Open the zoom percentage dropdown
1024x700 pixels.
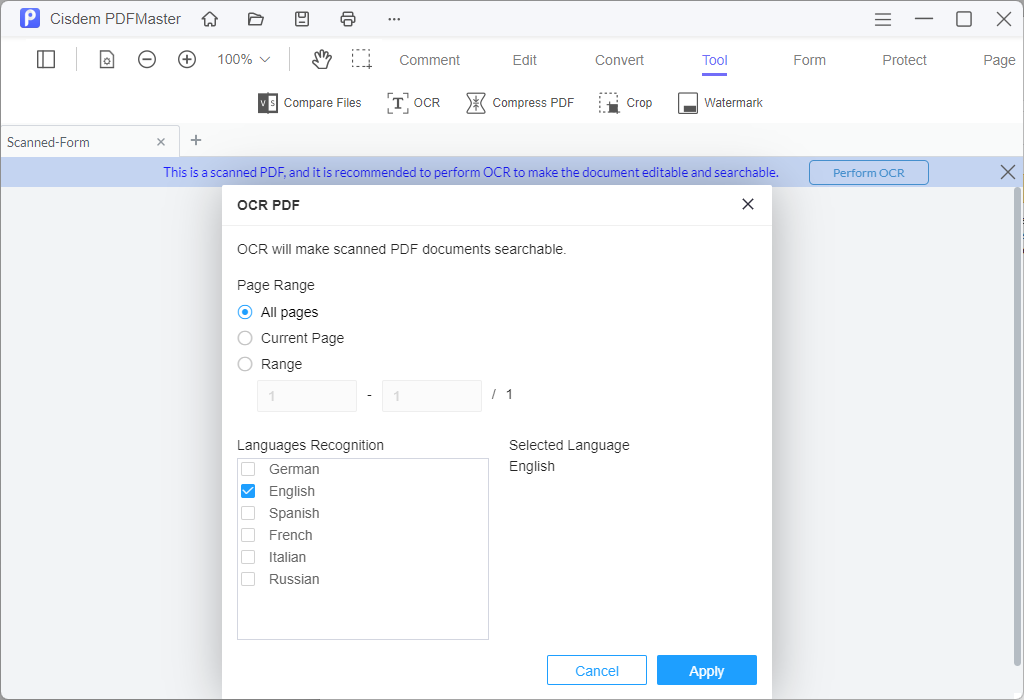pyautogui.click(x=241, y=59)
